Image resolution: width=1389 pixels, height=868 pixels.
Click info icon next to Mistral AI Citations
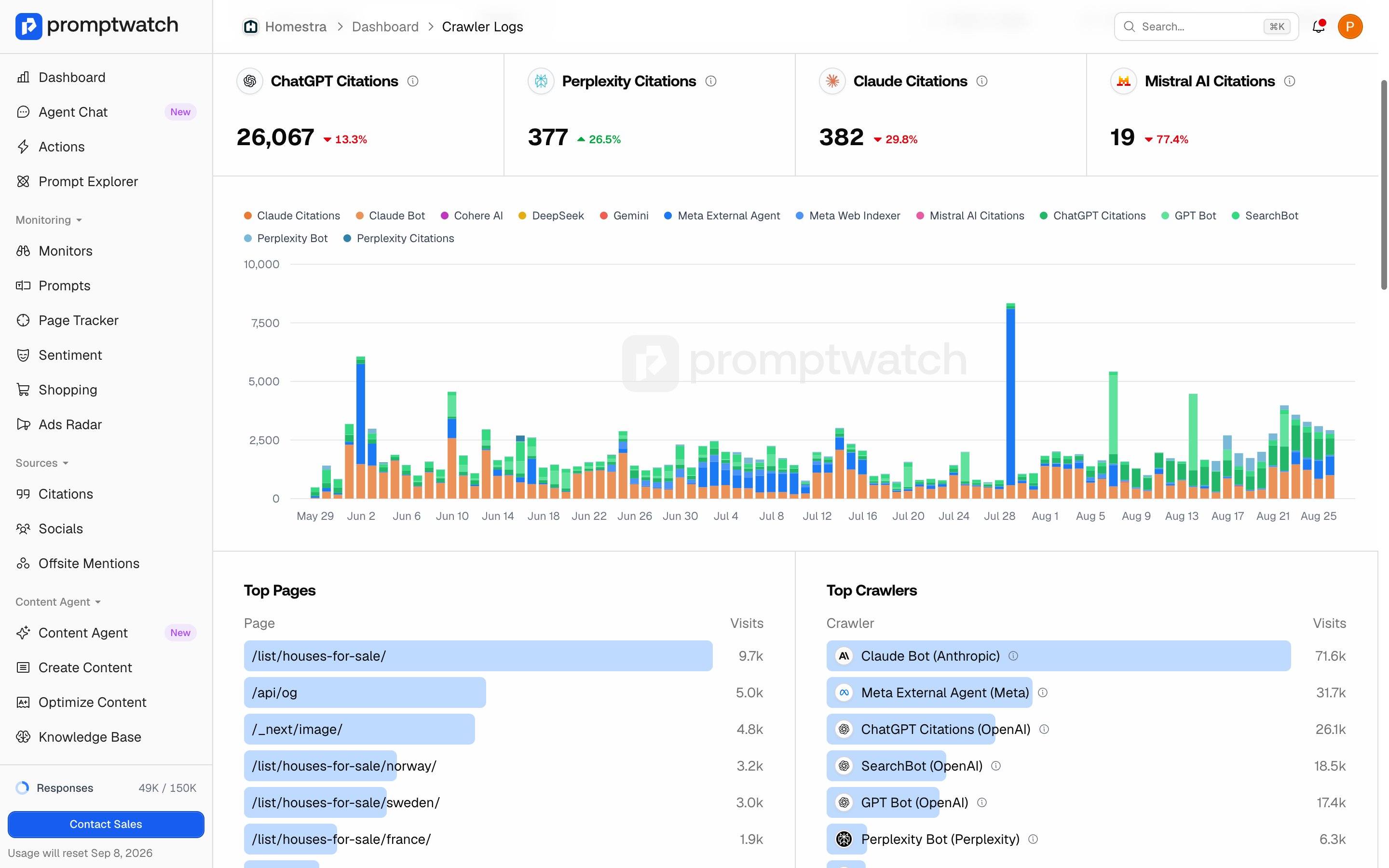pyautogui.click(x=1289, y=81)
